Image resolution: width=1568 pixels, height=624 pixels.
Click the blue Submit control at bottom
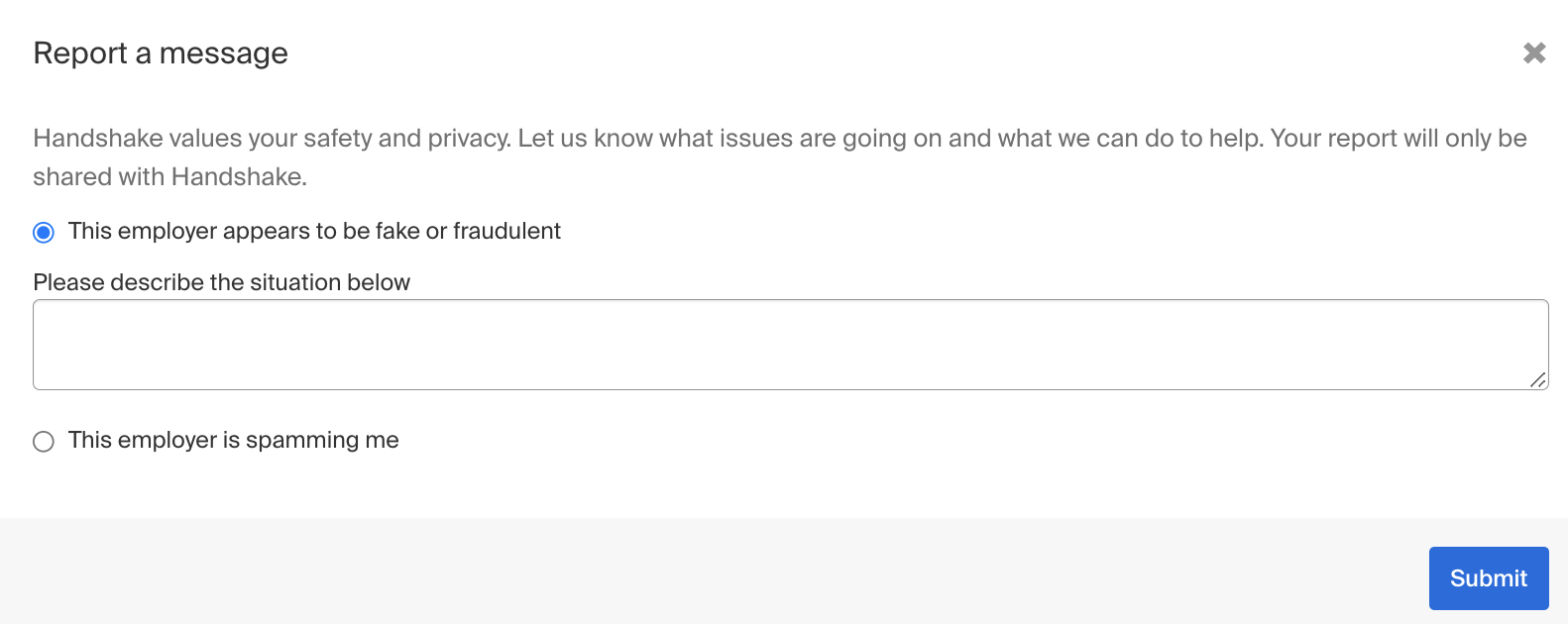point(1488,577)
